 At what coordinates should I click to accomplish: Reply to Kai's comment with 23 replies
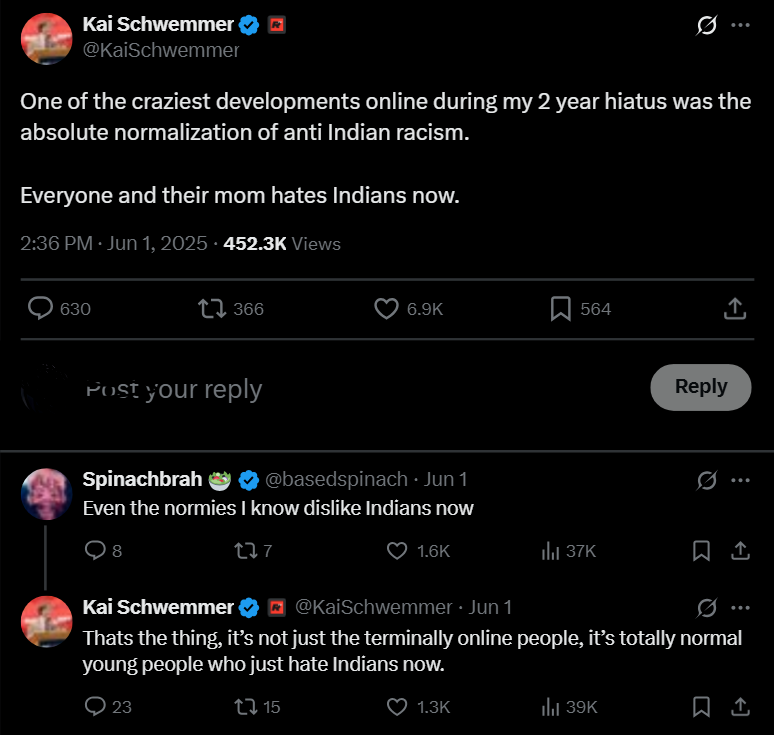coord(96,707)
